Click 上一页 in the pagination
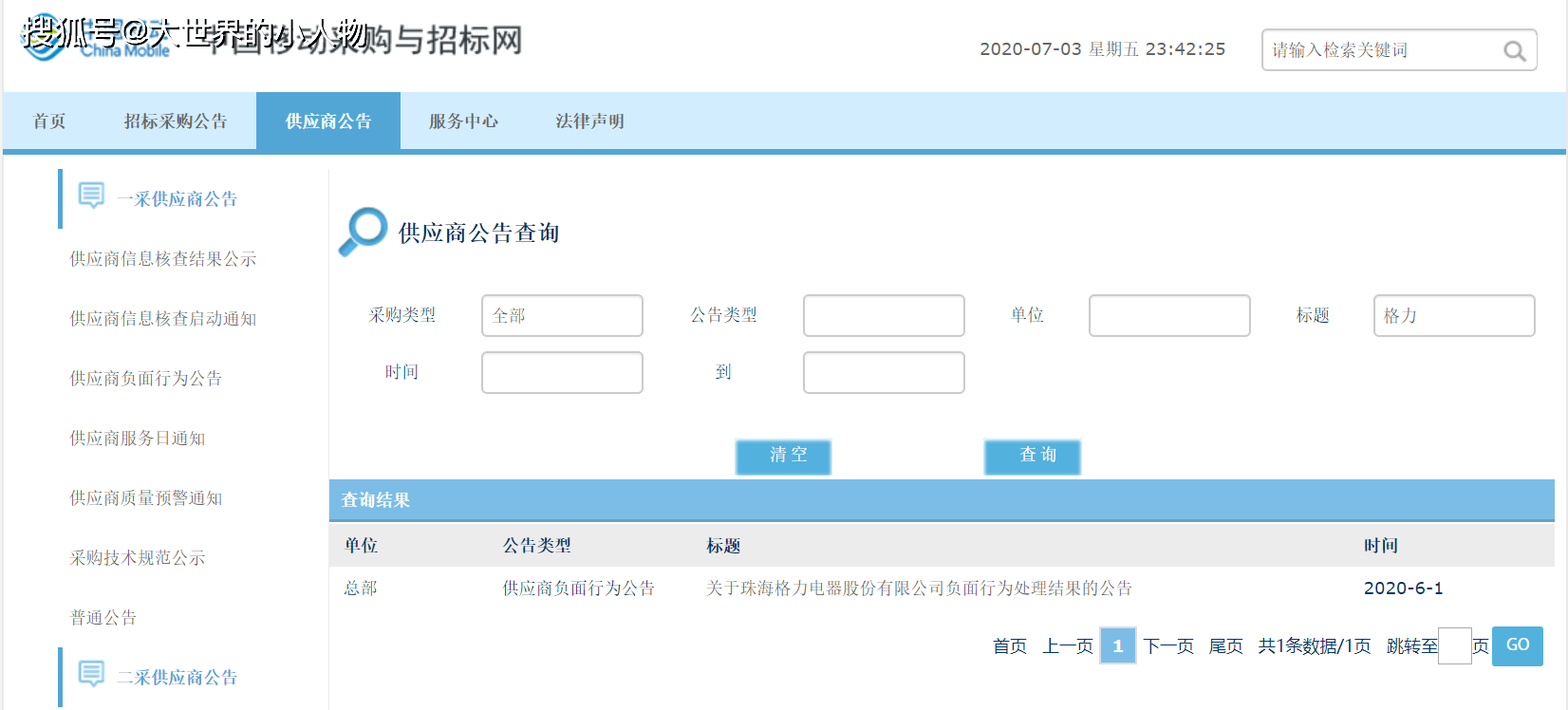This screenshot has height=710, width=1568. click(x=1068, y=646)
